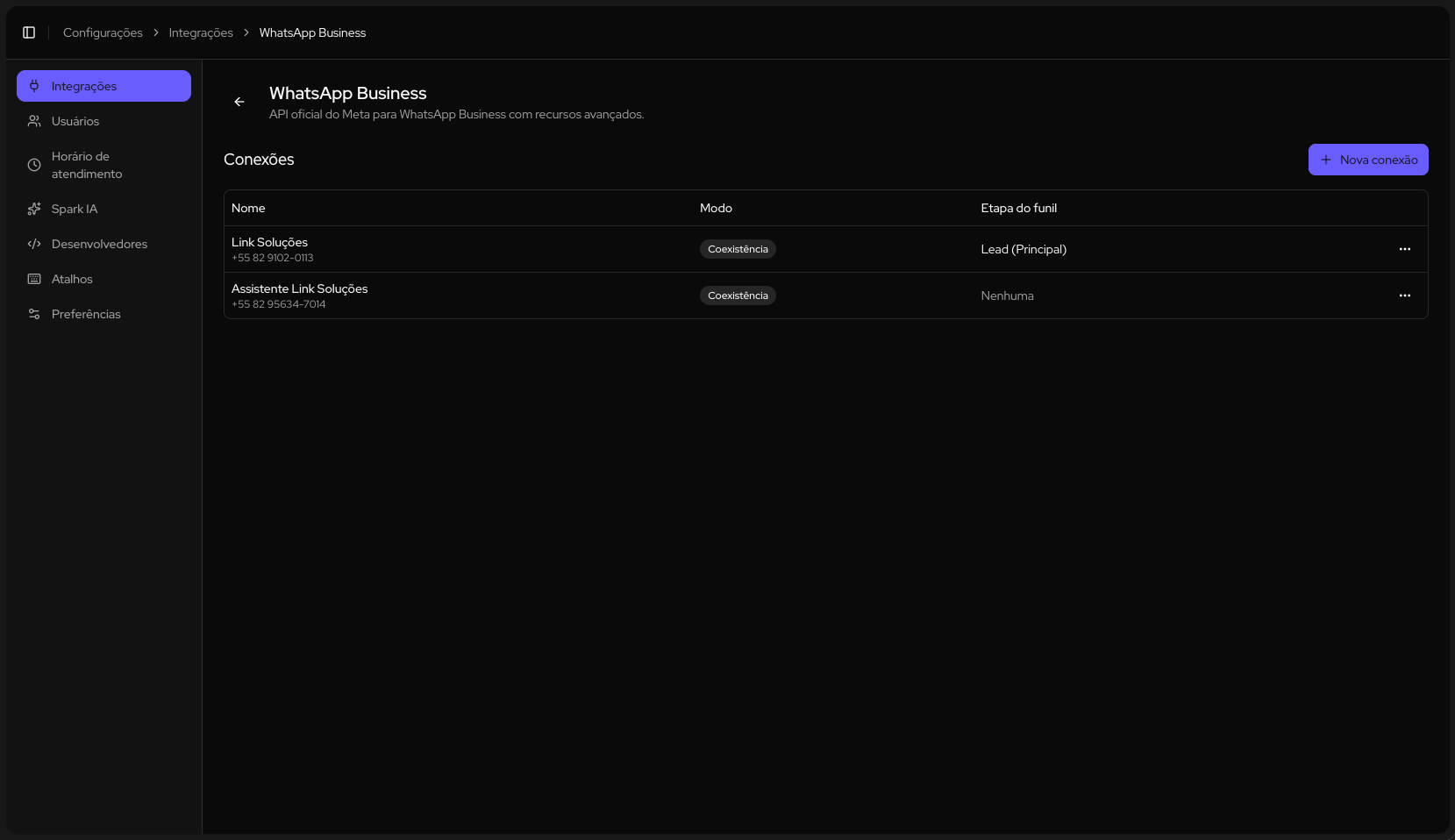The image size is (1455, 840).
Task: Click the sliders icon beside Preferências
Action: tap(34, 314)
